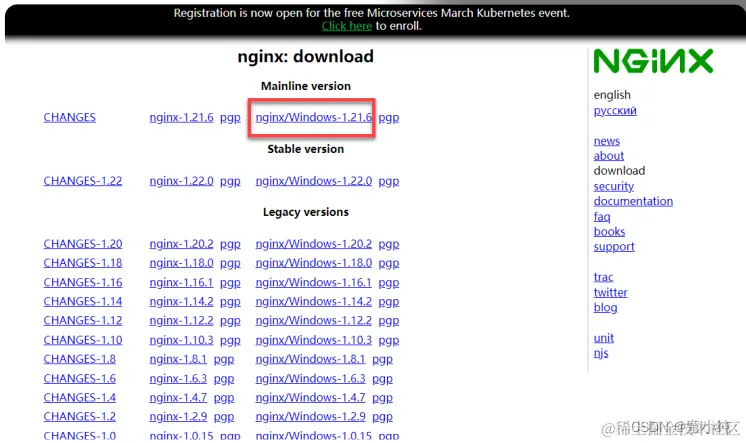Download nginx-1.21.6 source
The height and width of the screenshot is (443, 746).
181,118
